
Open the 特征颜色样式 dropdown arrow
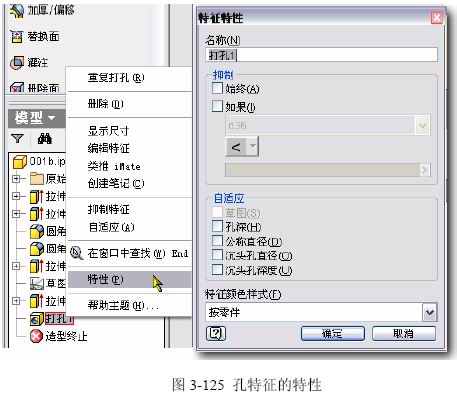pos(430,312)
